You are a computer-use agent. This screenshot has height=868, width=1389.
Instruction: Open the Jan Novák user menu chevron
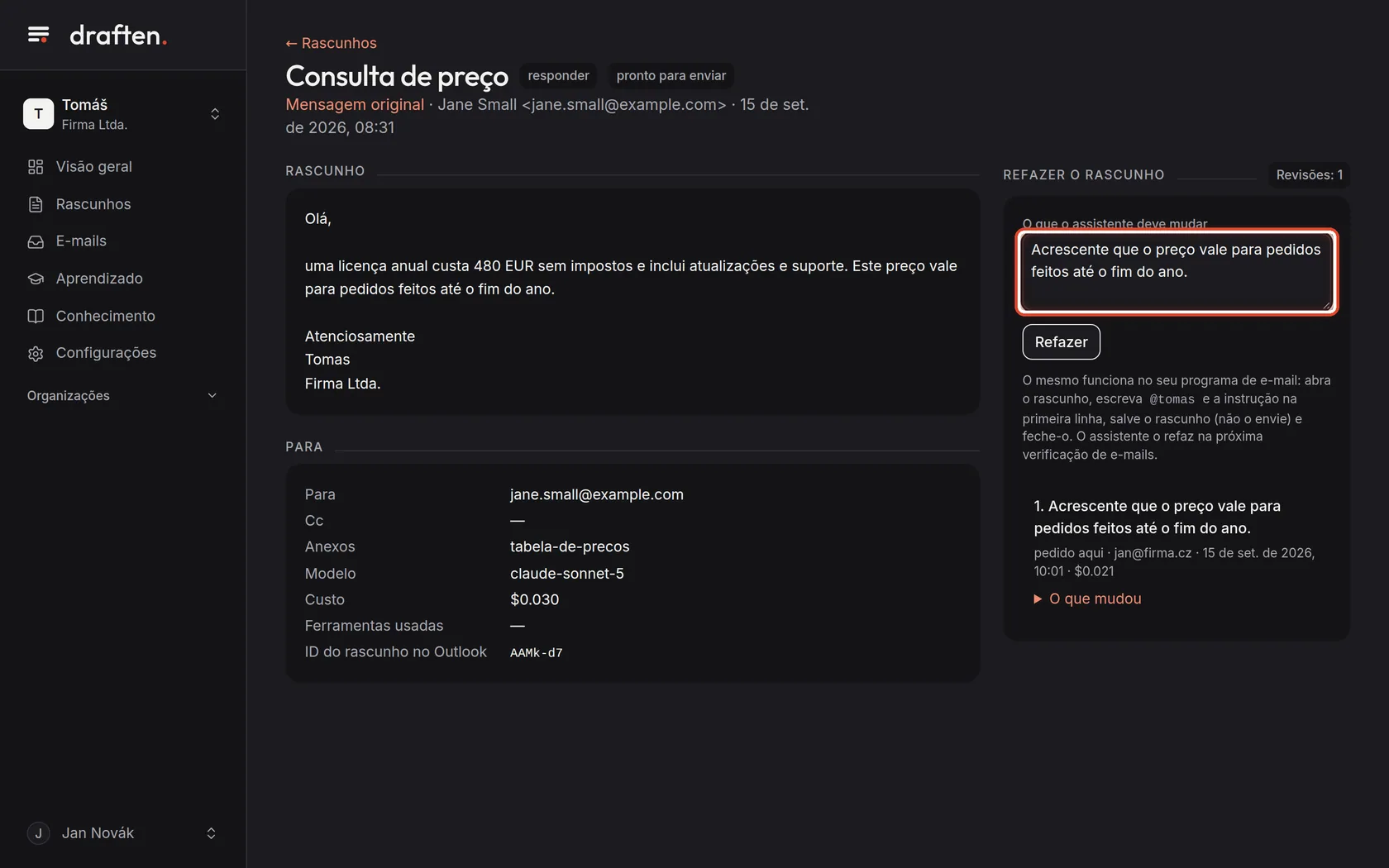click(211, 833)
